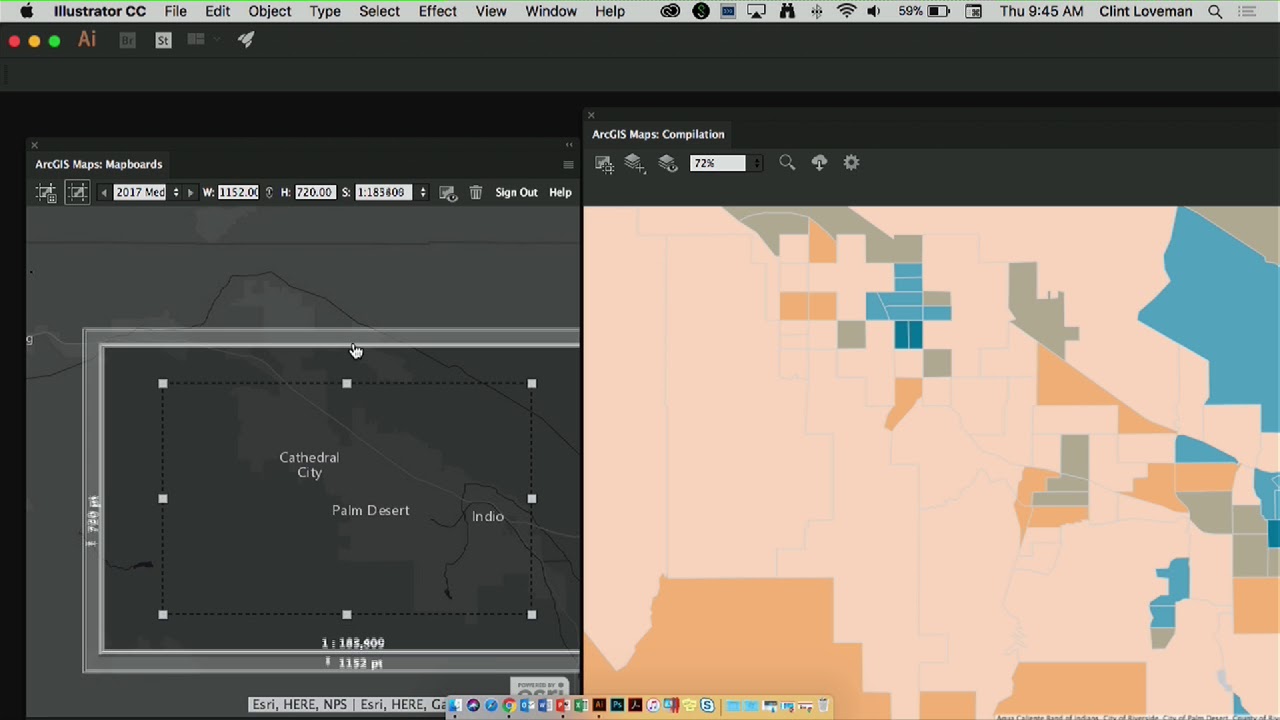Viewport: 1280px width, 720px height.
Task: Click the mapboard Width input field
Action: pos(238,192)
